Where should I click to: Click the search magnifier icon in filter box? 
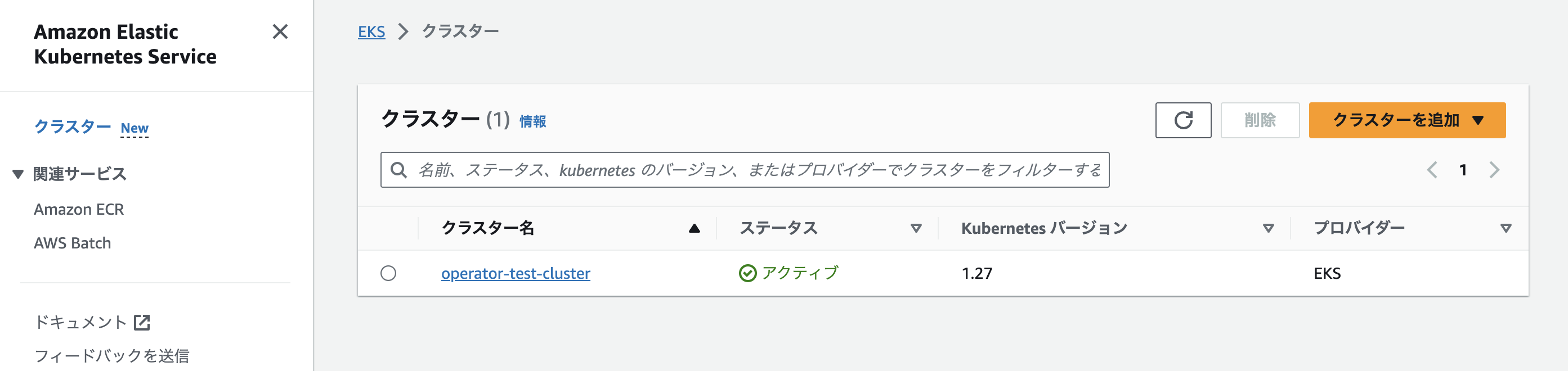click(398, 170)
